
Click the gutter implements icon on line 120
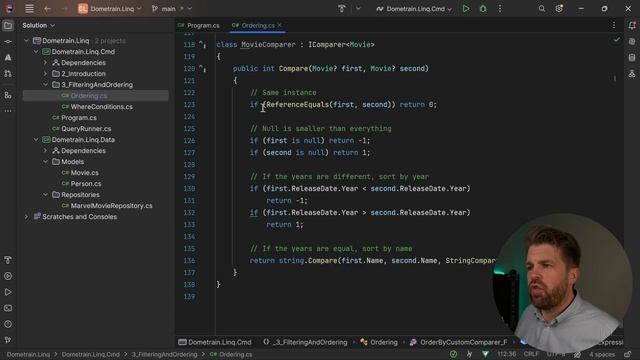202,69
